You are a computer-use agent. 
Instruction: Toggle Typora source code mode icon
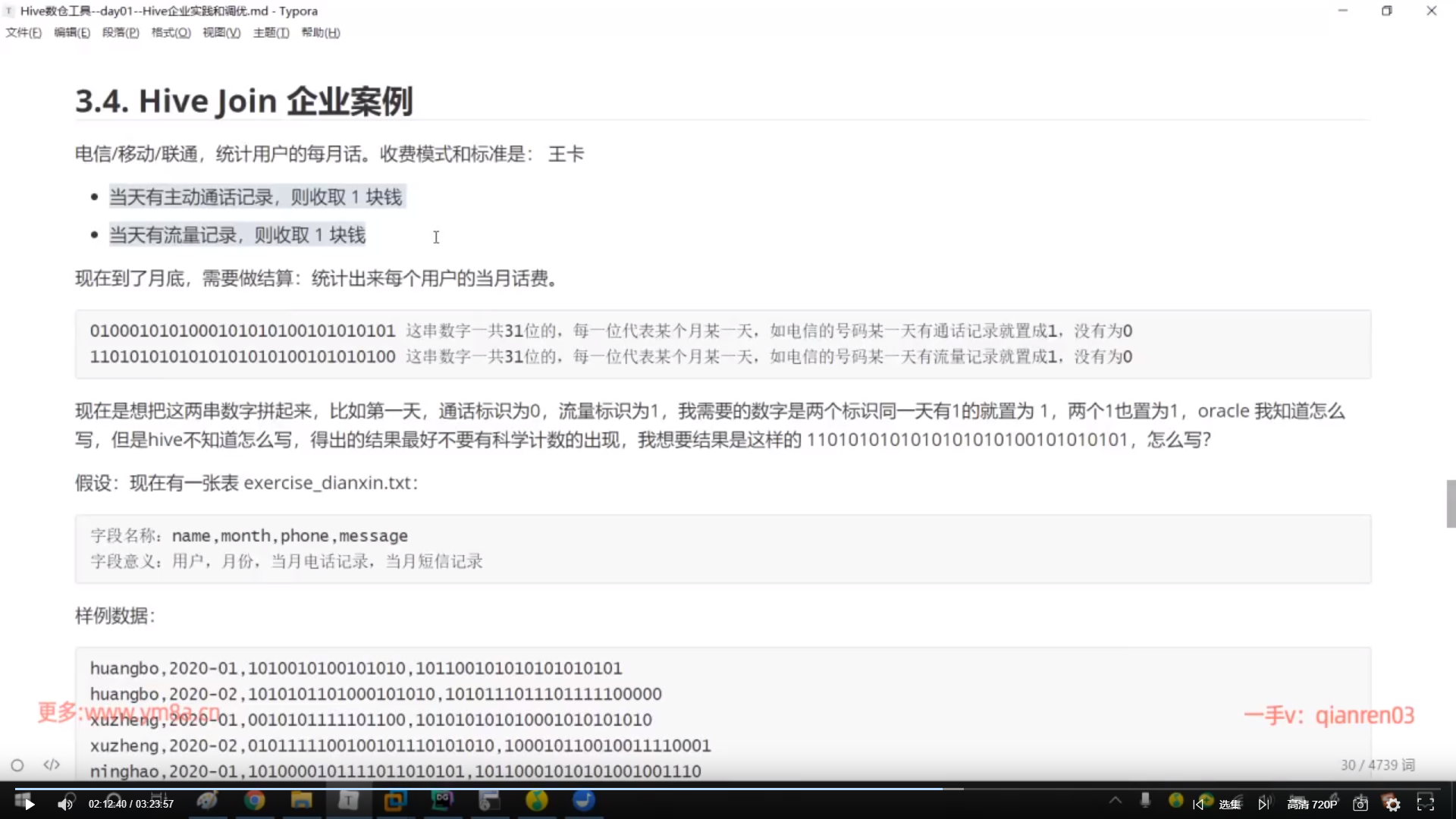point(52,764)
